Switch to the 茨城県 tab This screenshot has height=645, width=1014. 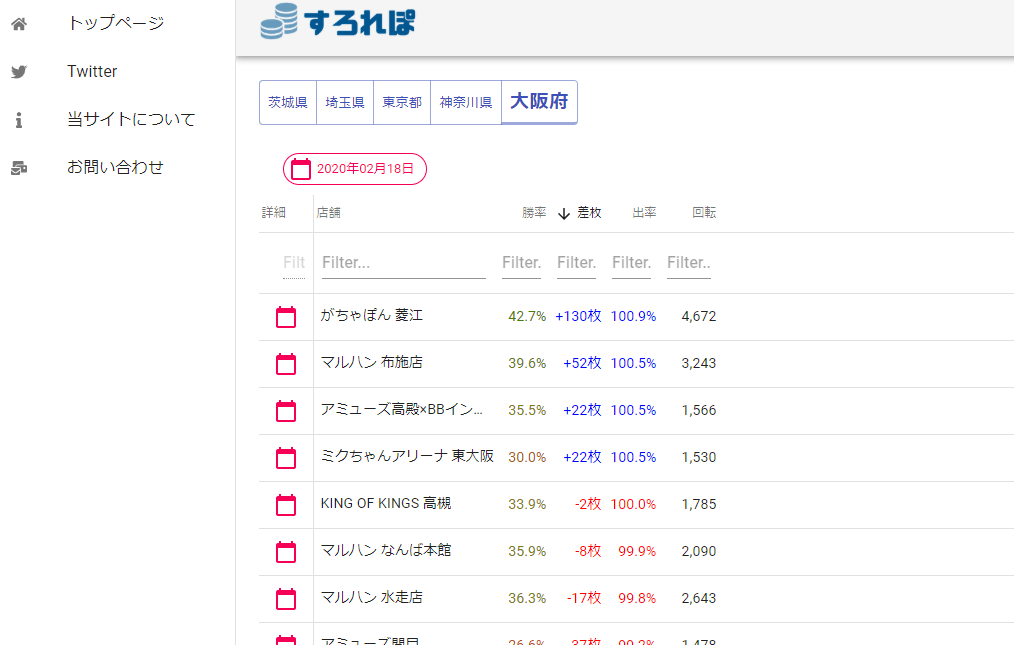tap(288, 102)
